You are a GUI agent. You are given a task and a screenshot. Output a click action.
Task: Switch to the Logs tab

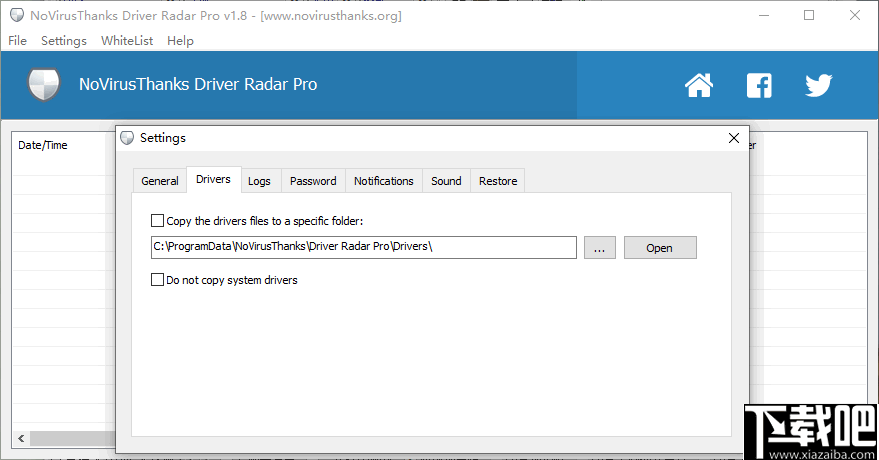tap(260, 181)
